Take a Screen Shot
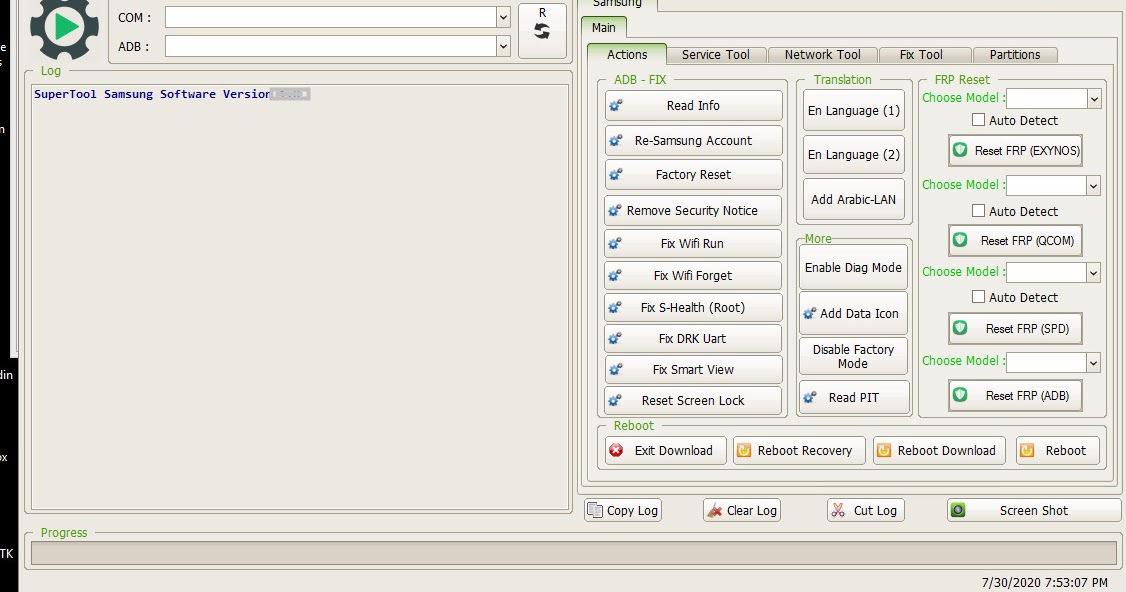 click(x=1034, y=510)
